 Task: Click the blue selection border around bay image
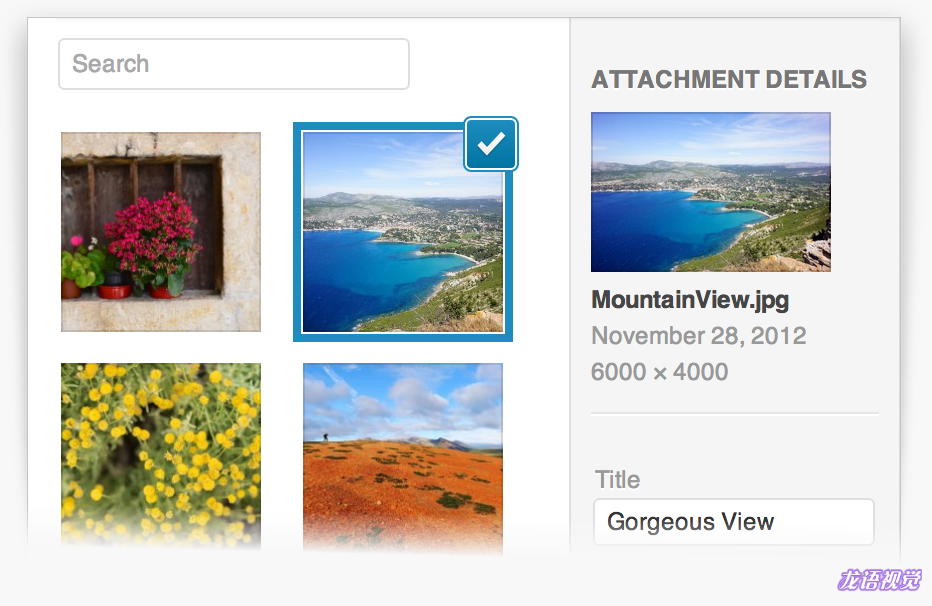click(297, 232)
